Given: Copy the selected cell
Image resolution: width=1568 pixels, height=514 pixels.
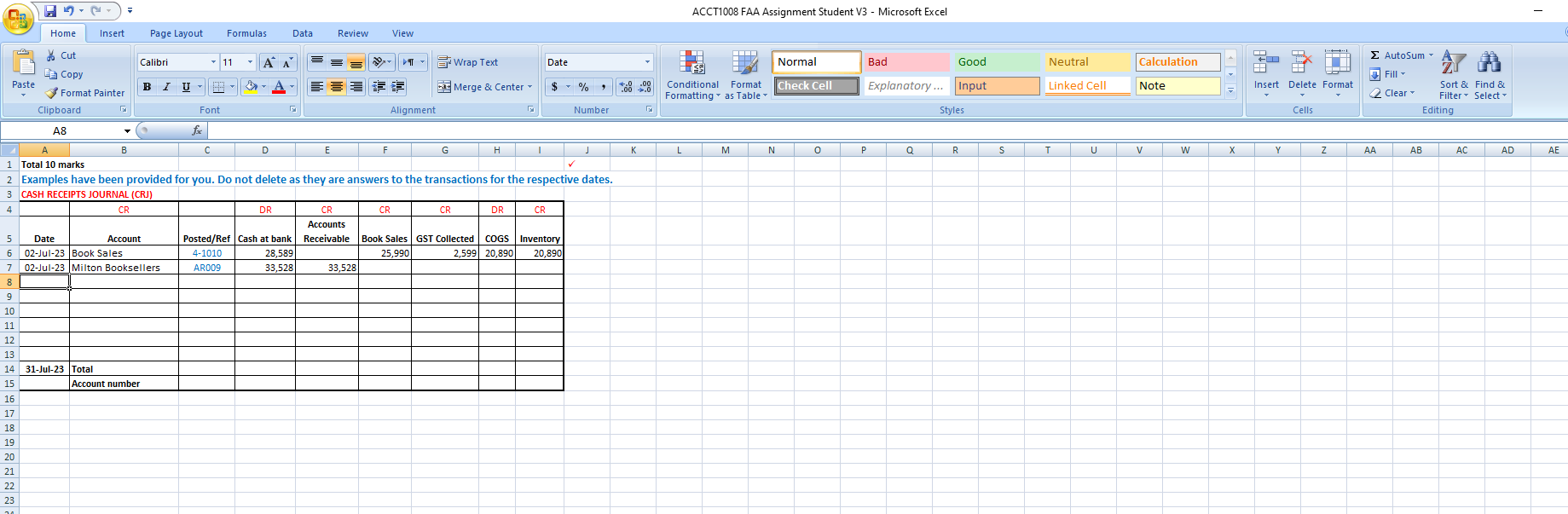Looking at the screenshot, I should [x=64, y=74].
